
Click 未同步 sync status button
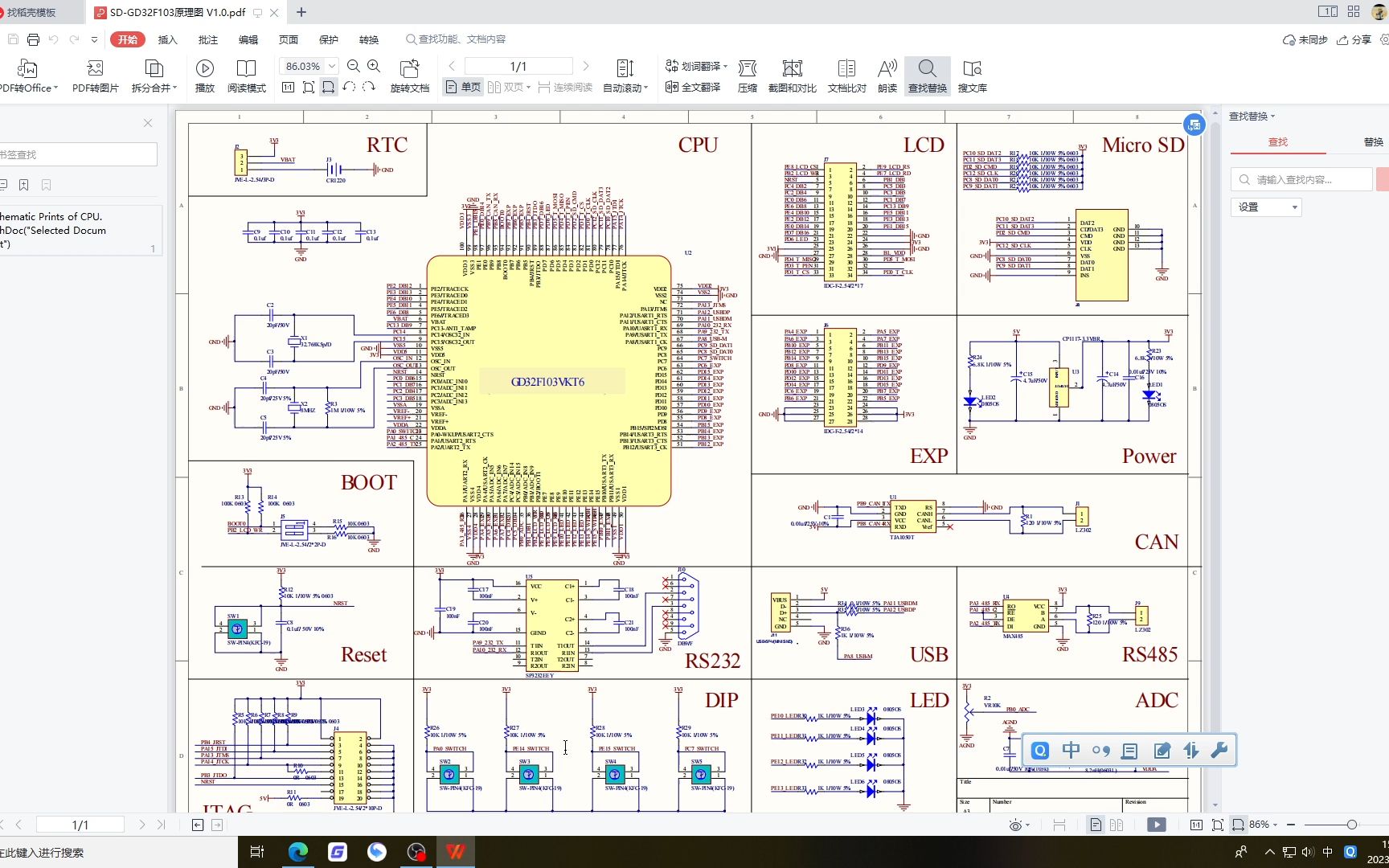click(1306, 39)
